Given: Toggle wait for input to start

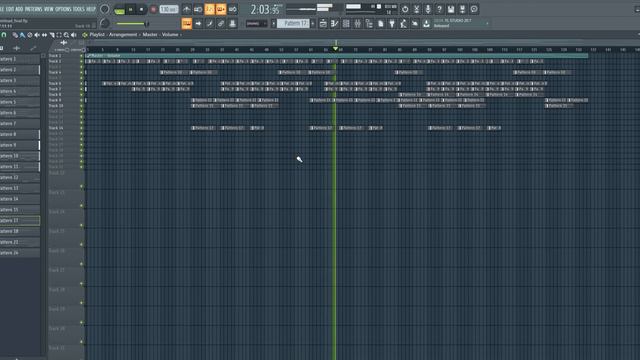Looking at the screenshot, I should 198,9.
